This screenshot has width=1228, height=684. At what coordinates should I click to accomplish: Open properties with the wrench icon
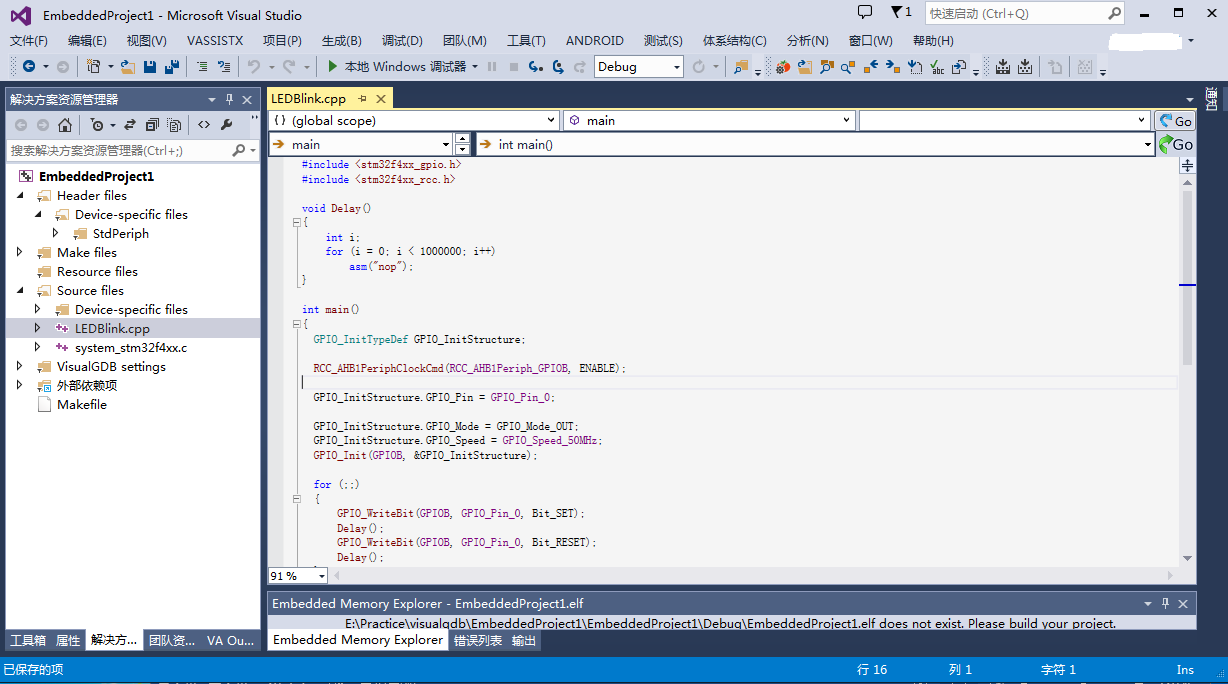227,124
